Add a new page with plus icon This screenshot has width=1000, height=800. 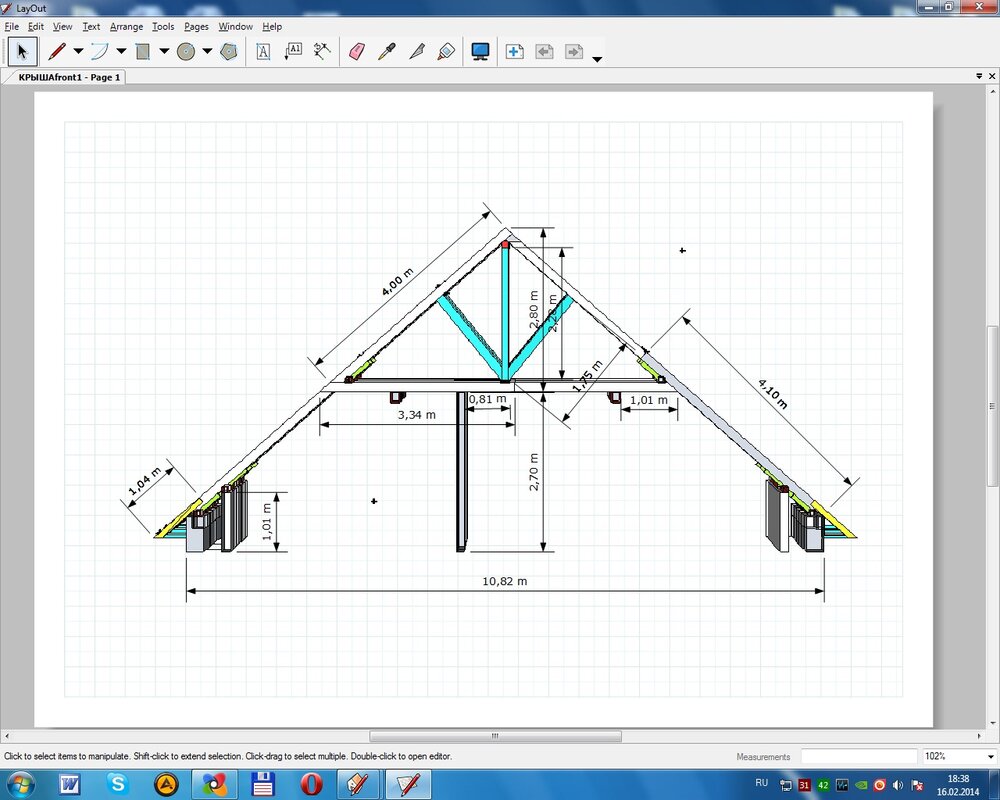pyautogui.click(x=515, y=51)
